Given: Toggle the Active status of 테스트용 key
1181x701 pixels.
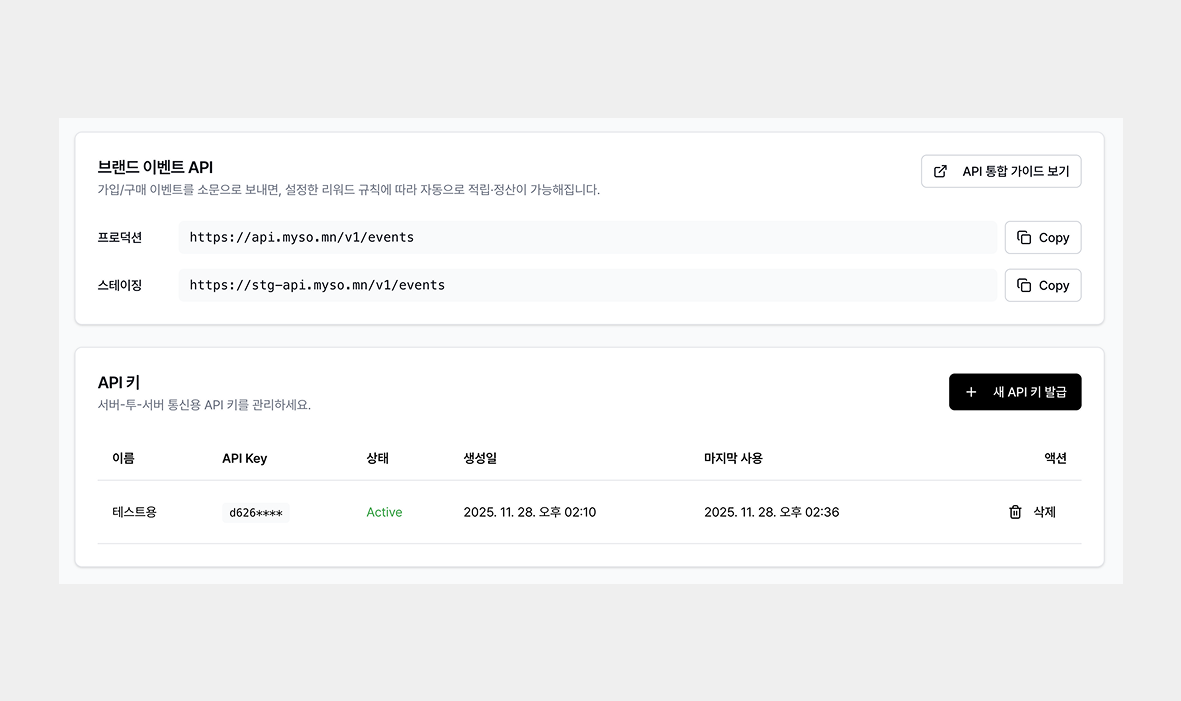Looking at the screenshot, I should click(384, 512).
